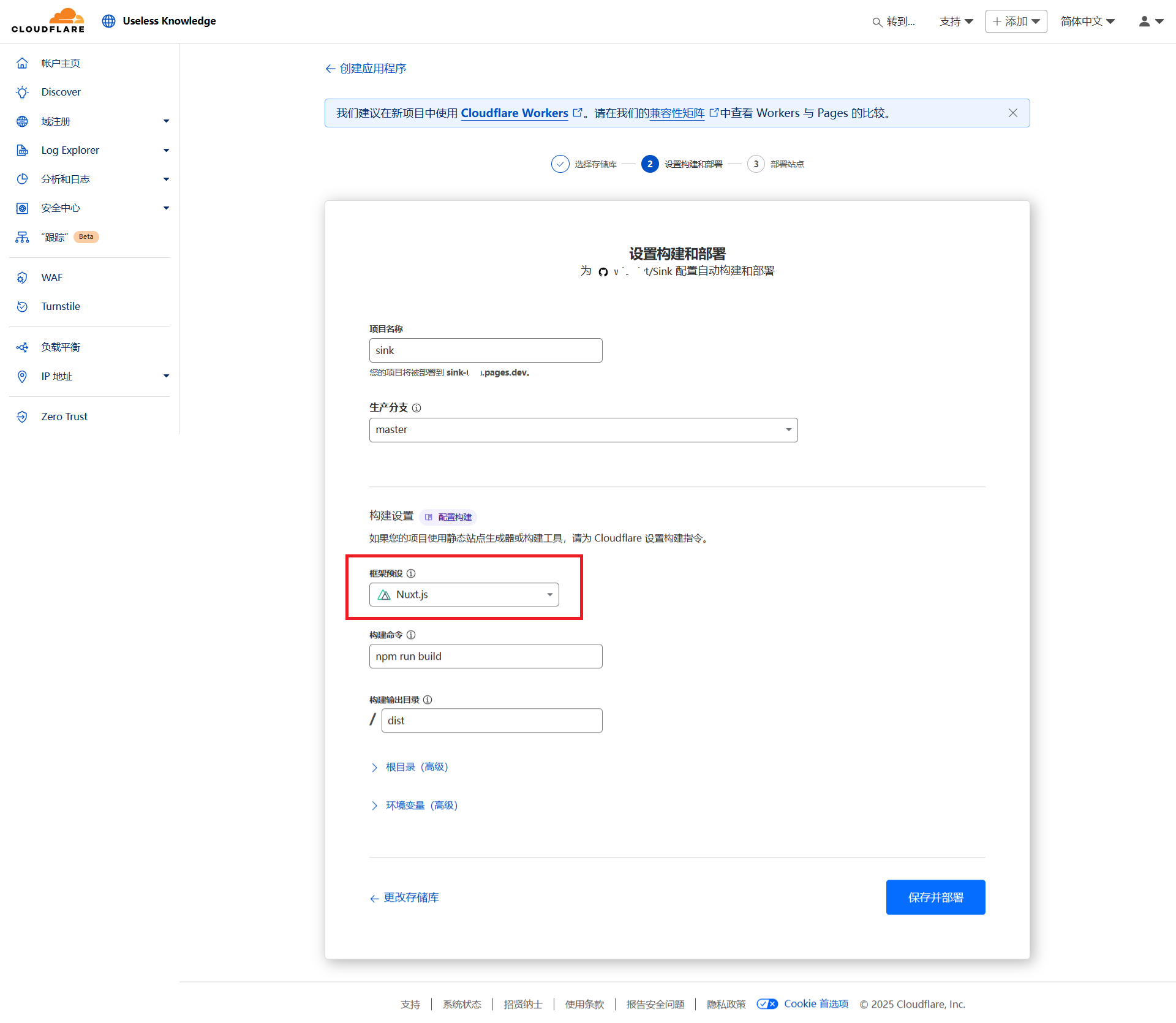1176x1023 pixels.
Task: Click info icon beside 构建输出目录
Action: [x=428, y=700]
